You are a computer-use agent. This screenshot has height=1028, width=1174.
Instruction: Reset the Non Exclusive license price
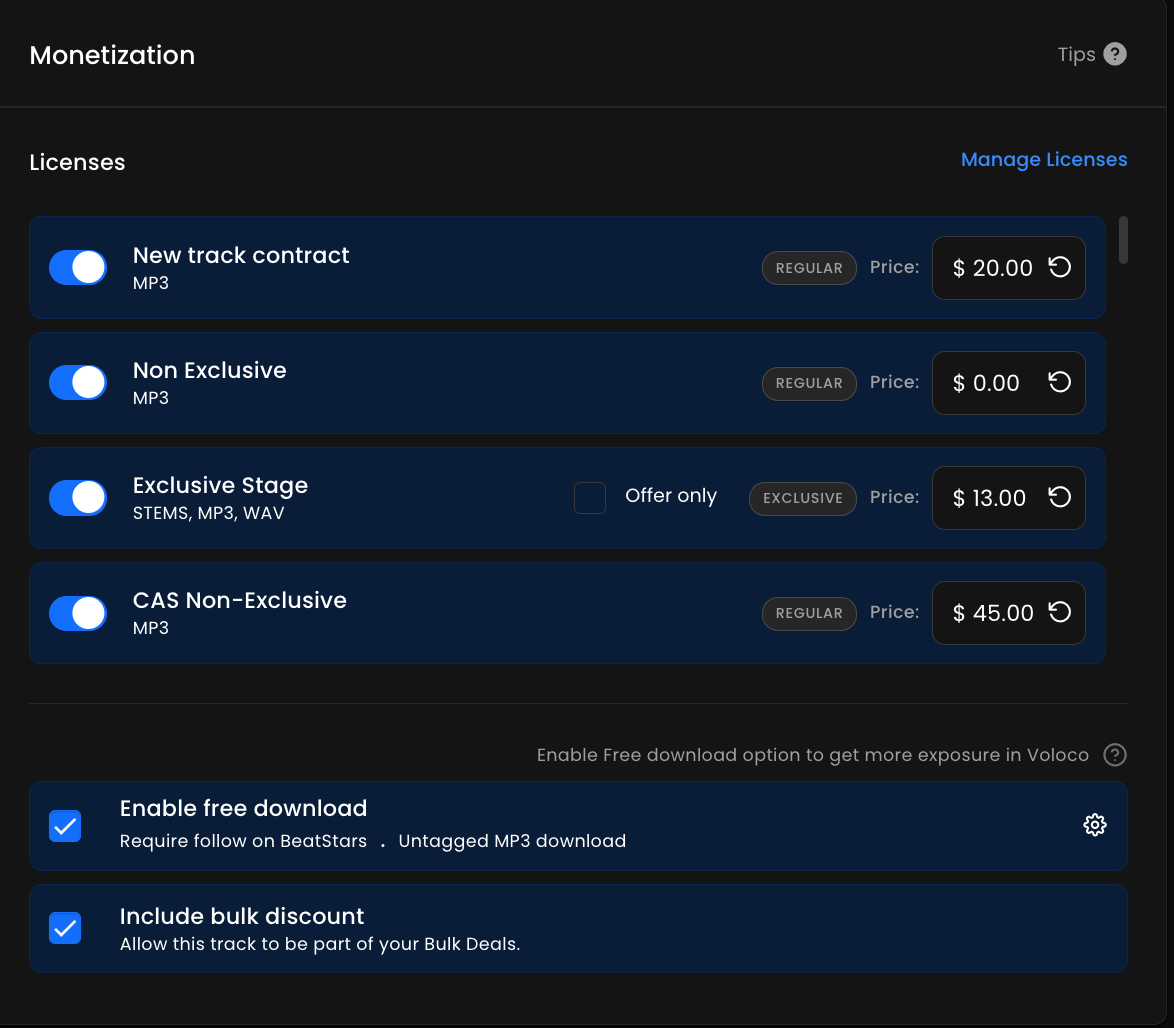[1059, 383]
